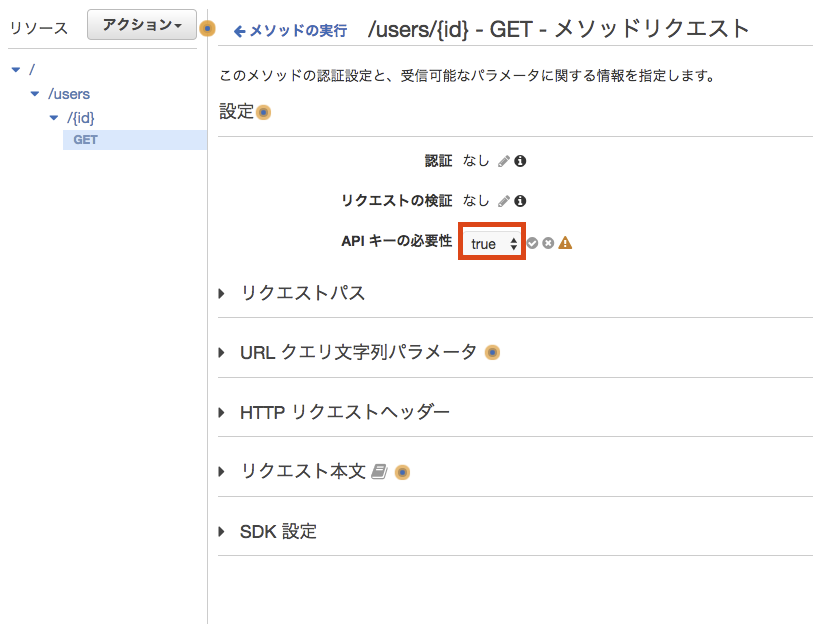Image resolution: width=813 pixels, height=624 pixels.
Task: Click the pencil edit icon beside 認証
Action: pos(504,161)
